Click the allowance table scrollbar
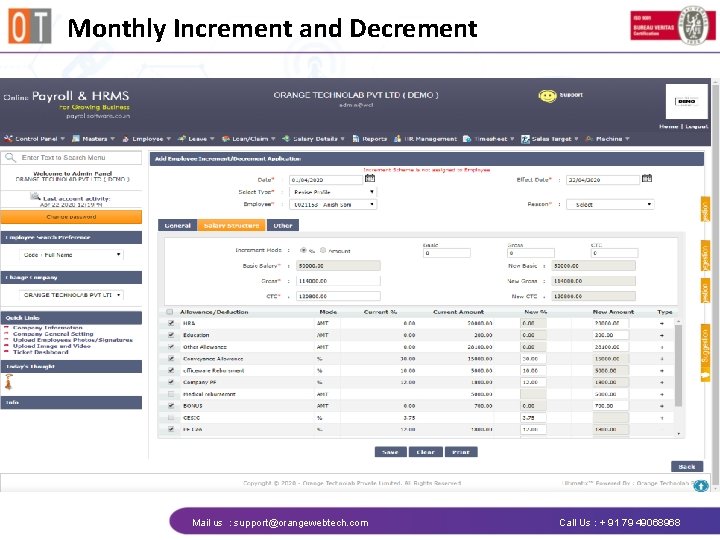 678,365
